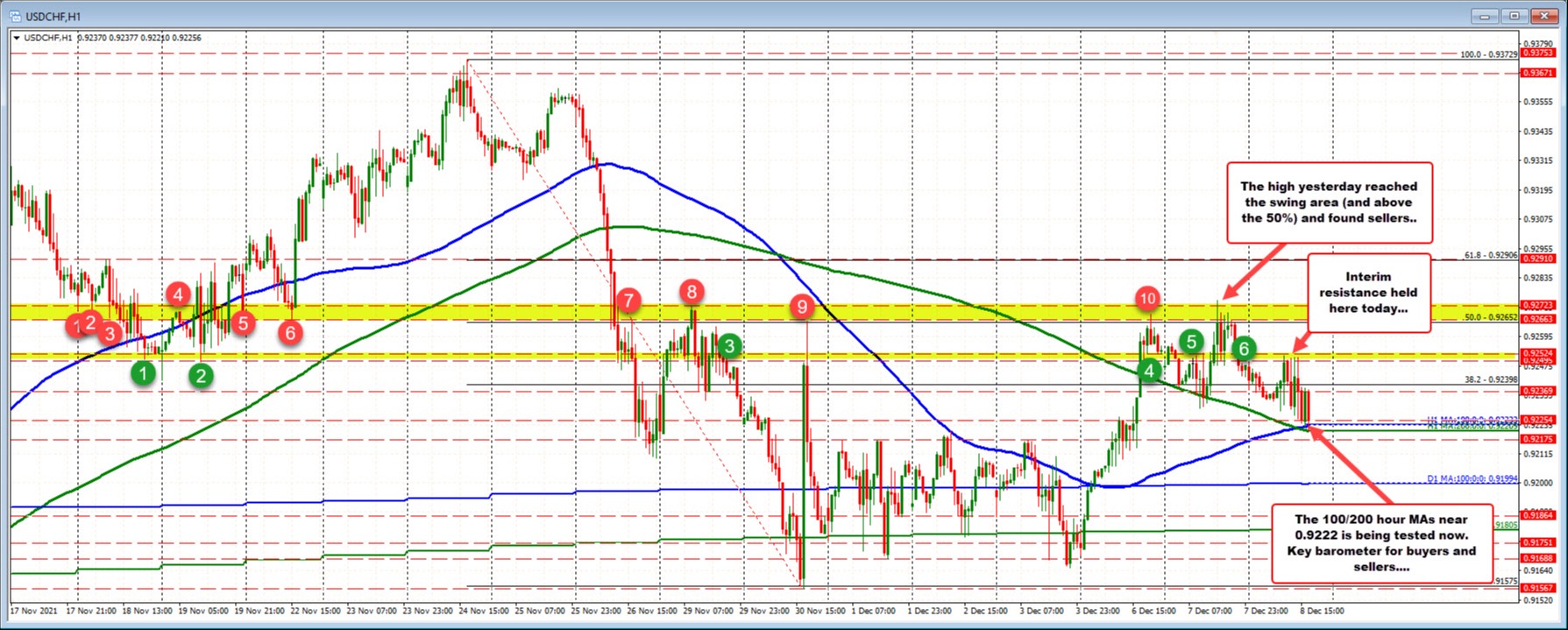Click the red 0.92723 price level tag
The height and width of the screenshot is (630, 1568).
[1538, 305]
